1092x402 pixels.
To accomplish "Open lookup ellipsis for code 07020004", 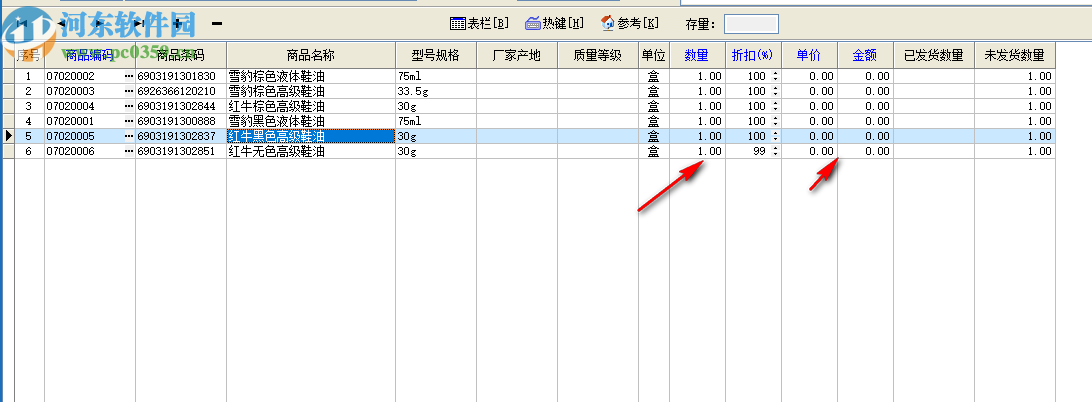I will click(x=129, y=107).
